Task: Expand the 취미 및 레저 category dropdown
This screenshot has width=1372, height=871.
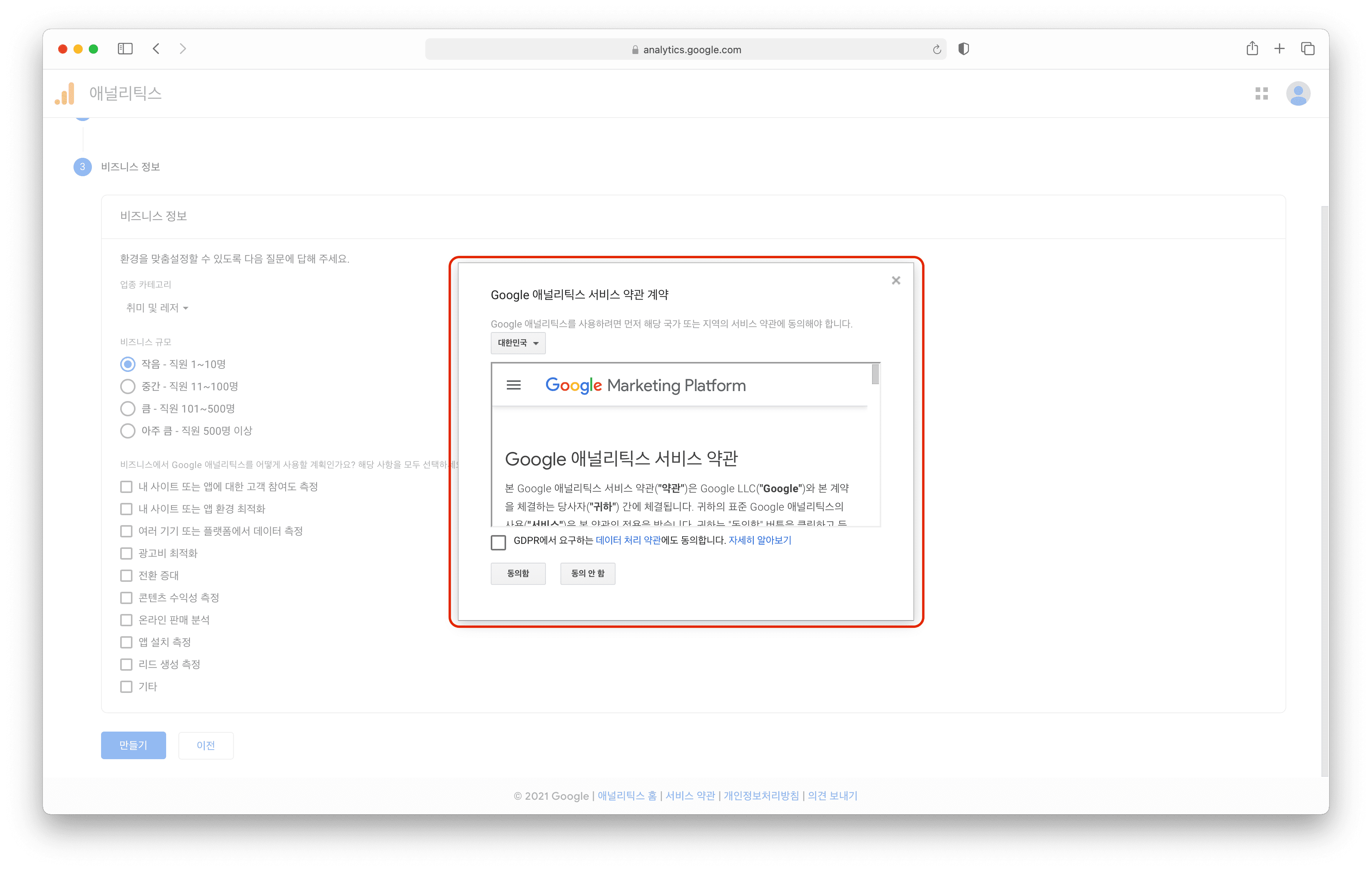Action: point(157,308)
